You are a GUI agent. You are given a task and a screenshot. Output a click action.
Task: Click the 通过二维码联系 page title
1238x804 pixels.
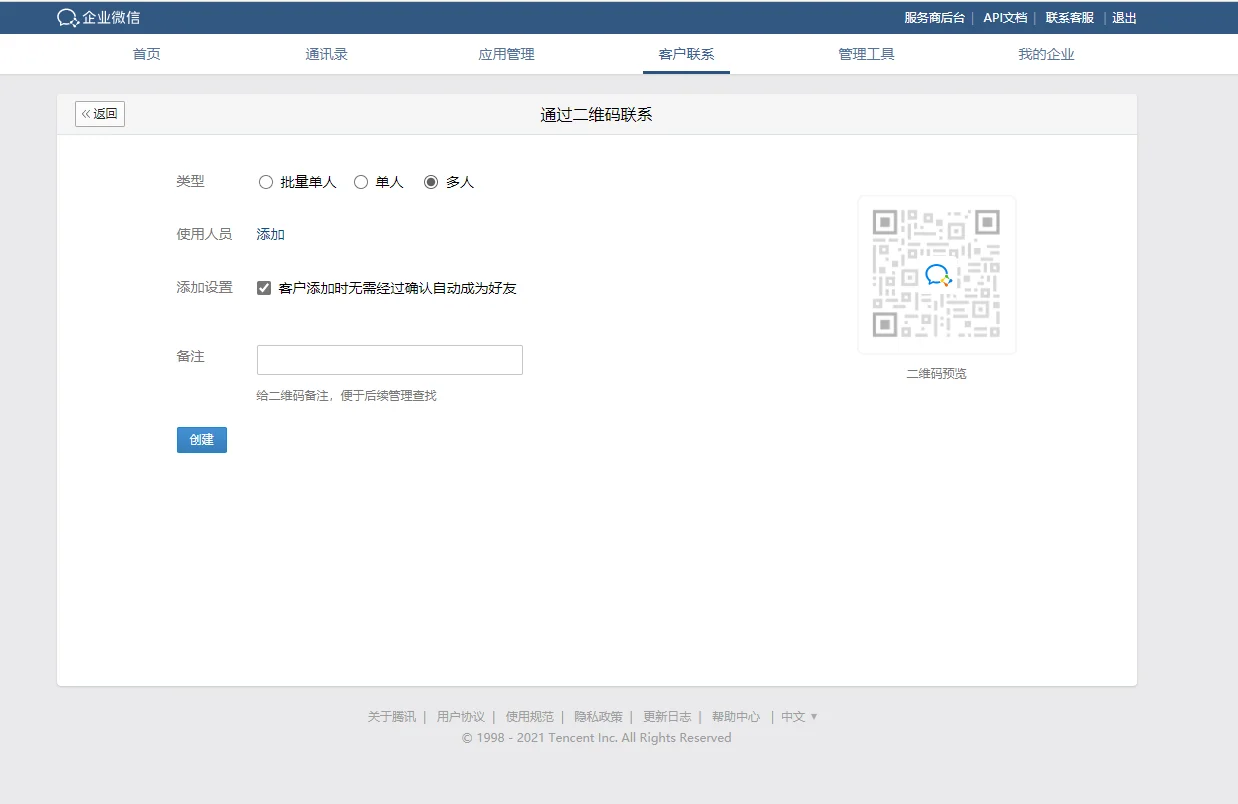tap(596, 115)
